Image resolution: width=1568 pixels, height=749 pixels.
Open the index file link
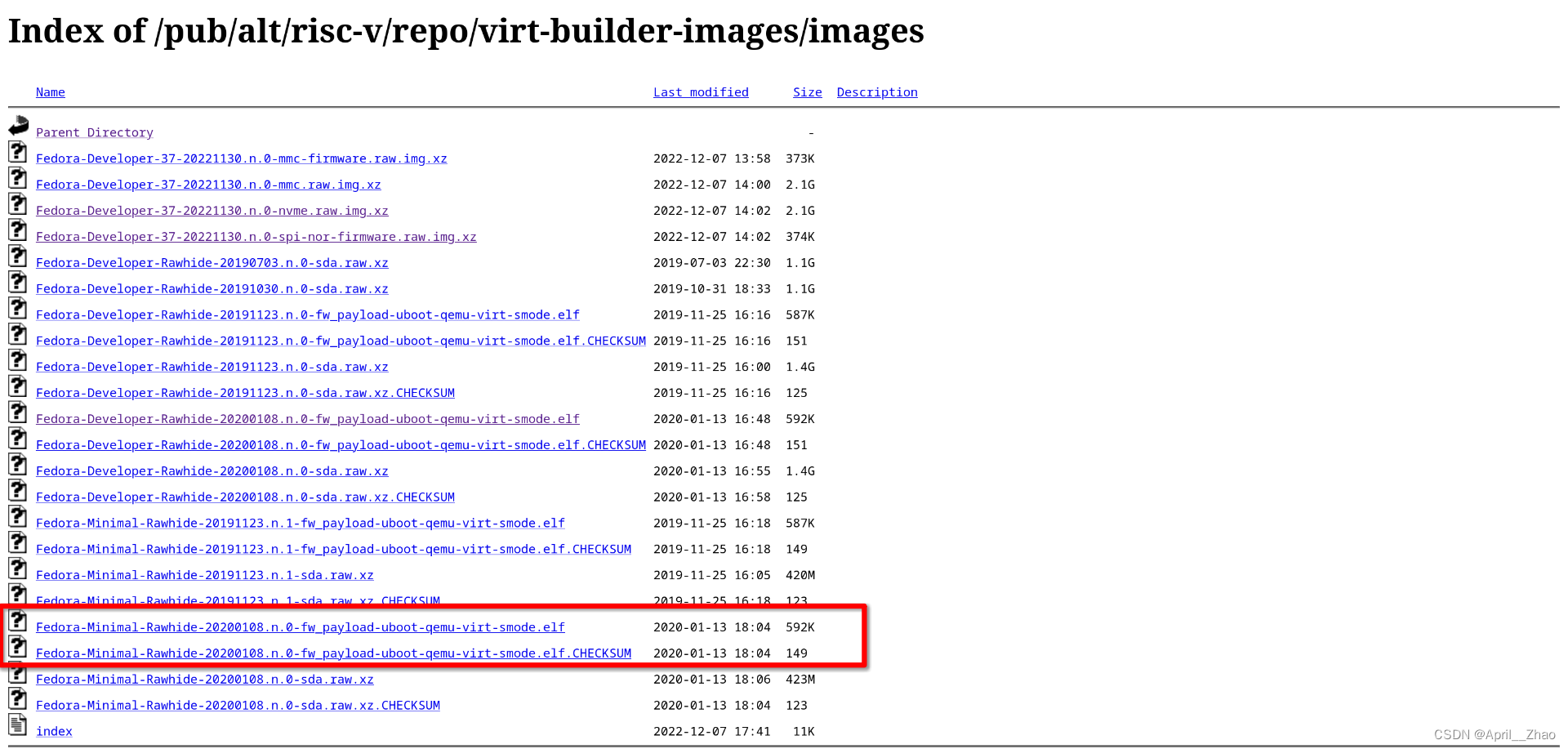(x=54, y=732)
